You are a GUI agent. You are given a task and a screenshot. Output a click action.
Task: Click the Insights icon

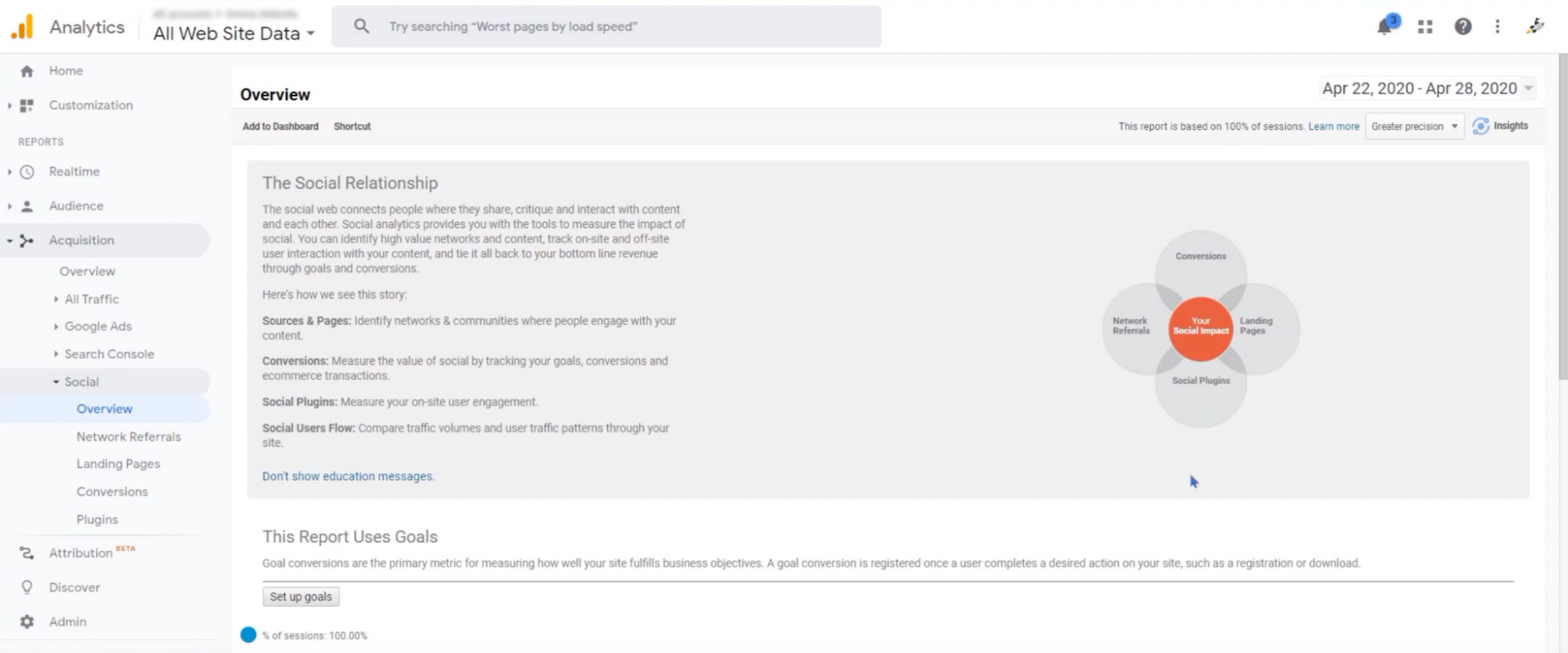(1481, 126)
